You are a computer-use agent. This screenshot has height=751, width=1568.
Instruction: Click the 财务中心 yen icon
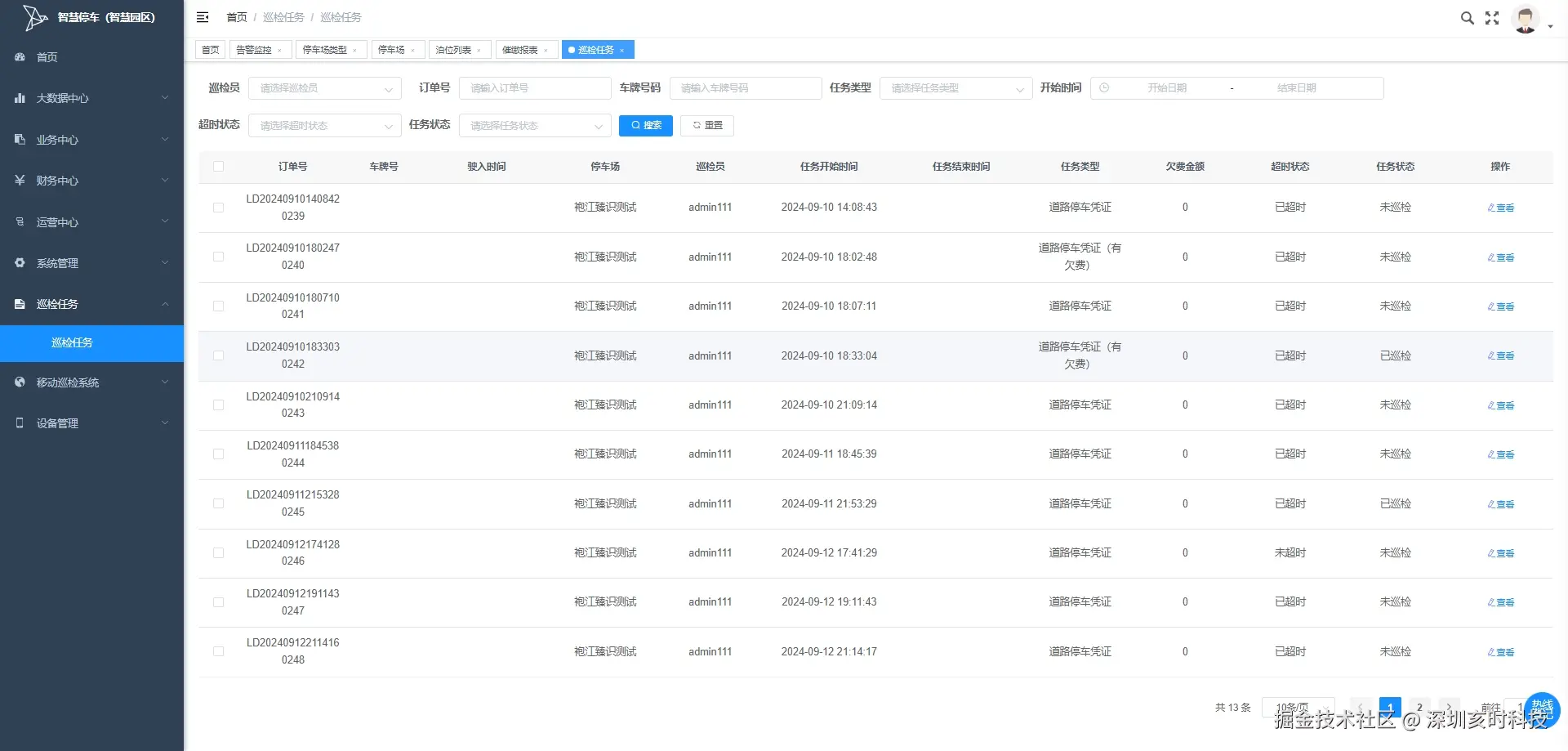pos(20,181)
